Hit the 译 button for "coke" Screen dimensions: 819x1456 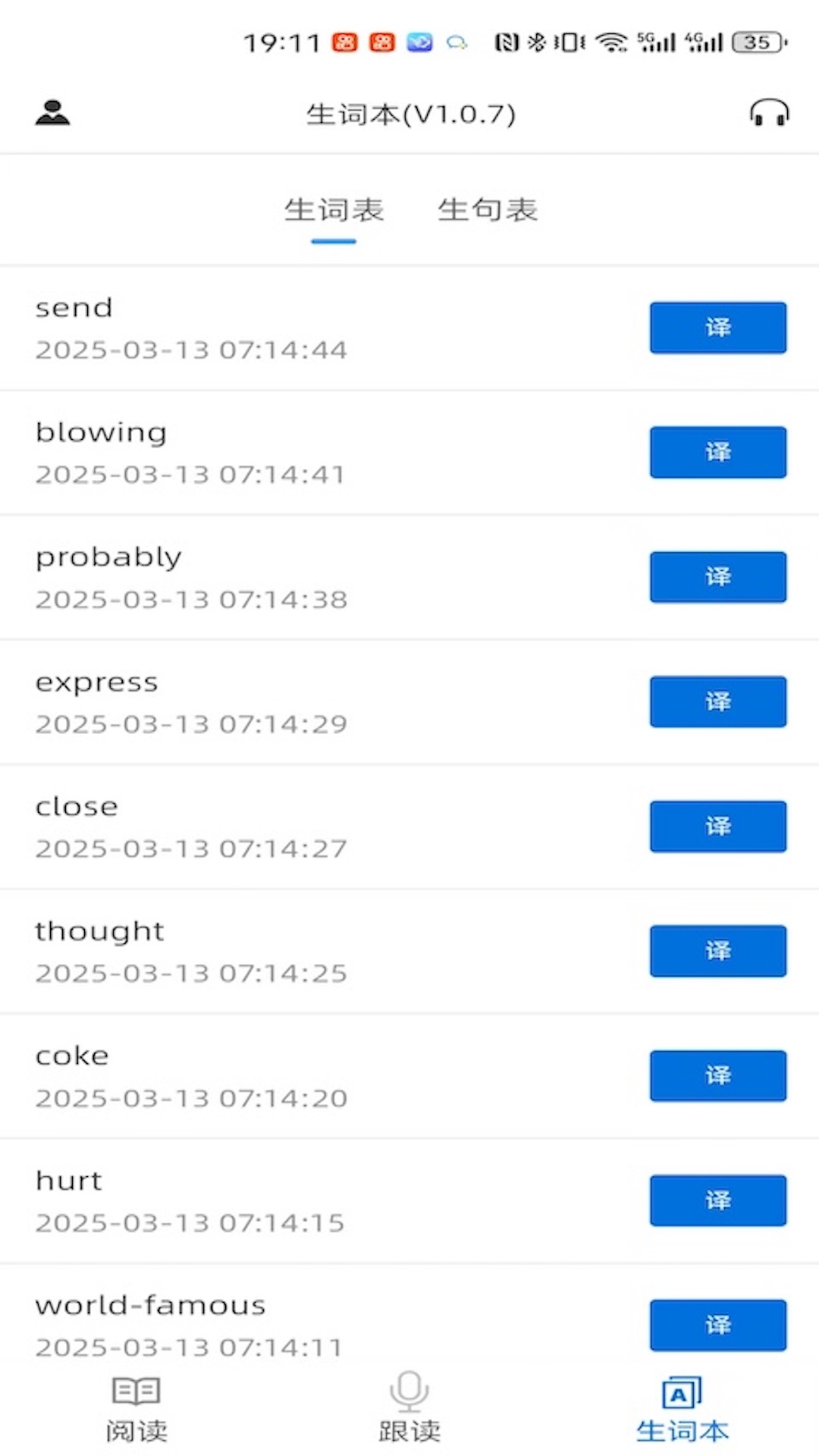(717, 1075)
